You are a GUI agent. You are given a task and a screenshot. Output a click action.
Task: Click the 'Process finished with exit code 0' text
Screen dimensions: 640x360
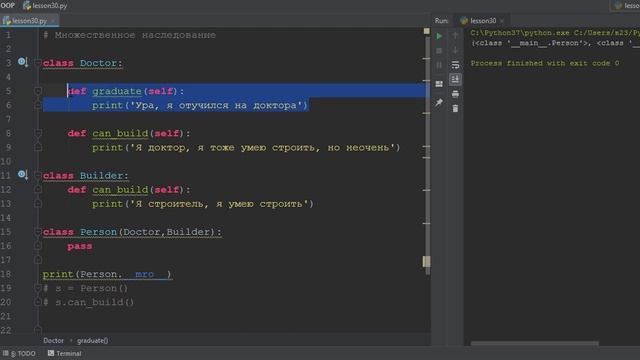click(544, 63)
